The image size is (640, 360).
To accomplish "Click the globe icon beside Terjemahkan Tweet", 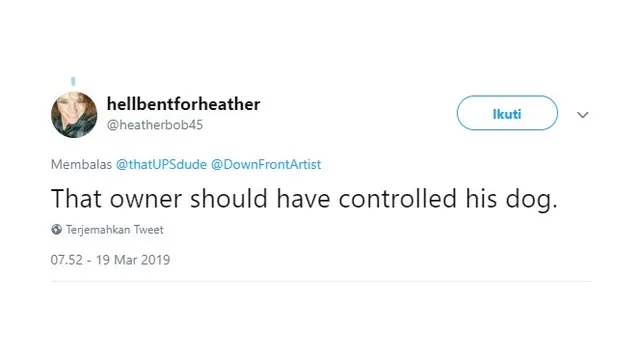I will click(56, 229).
